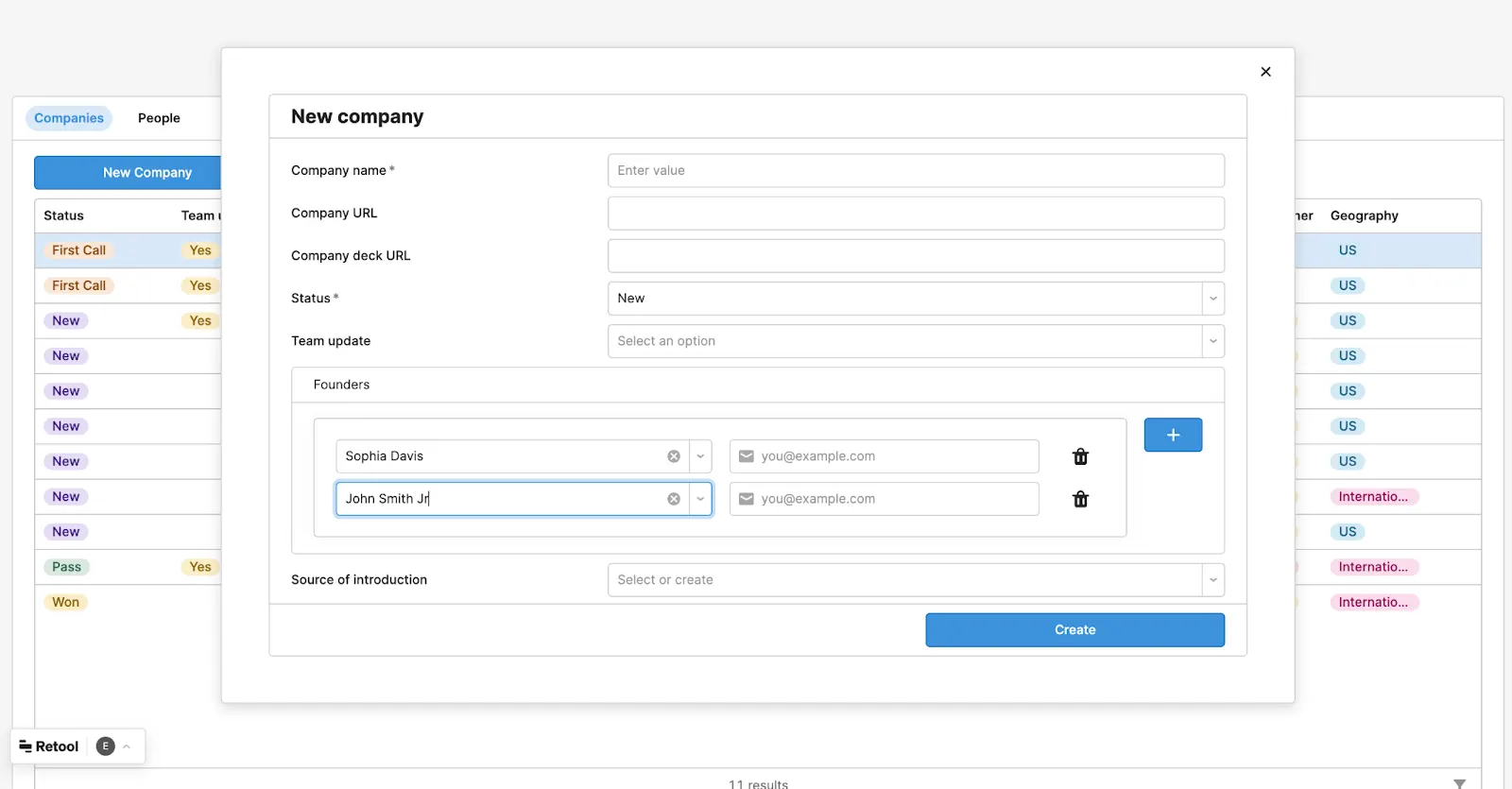Open the user avatar E menu
1512x789 pixels.
tap(106, 746)
